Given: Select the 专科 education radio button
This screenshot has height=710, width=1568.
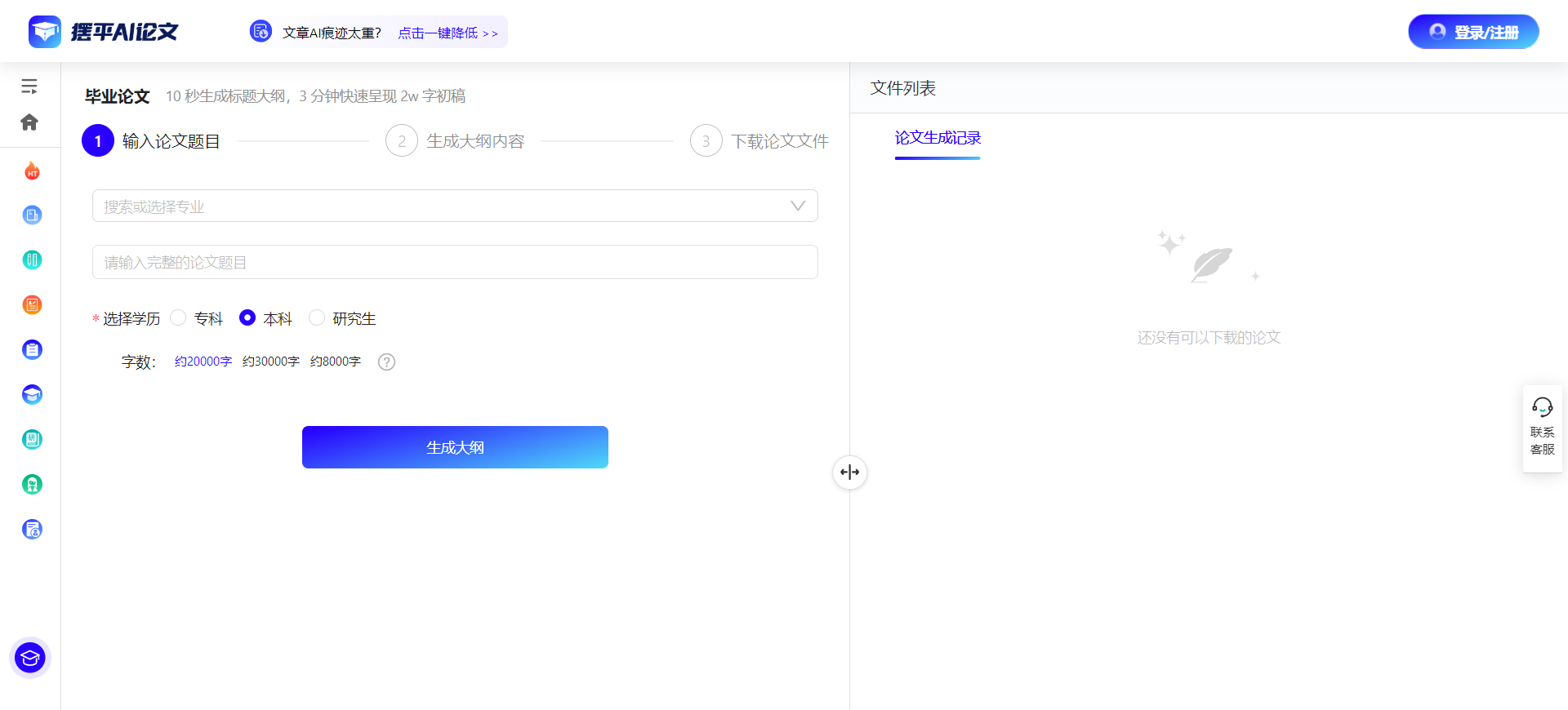Looking at the screenshot, I should click(179, 318).
